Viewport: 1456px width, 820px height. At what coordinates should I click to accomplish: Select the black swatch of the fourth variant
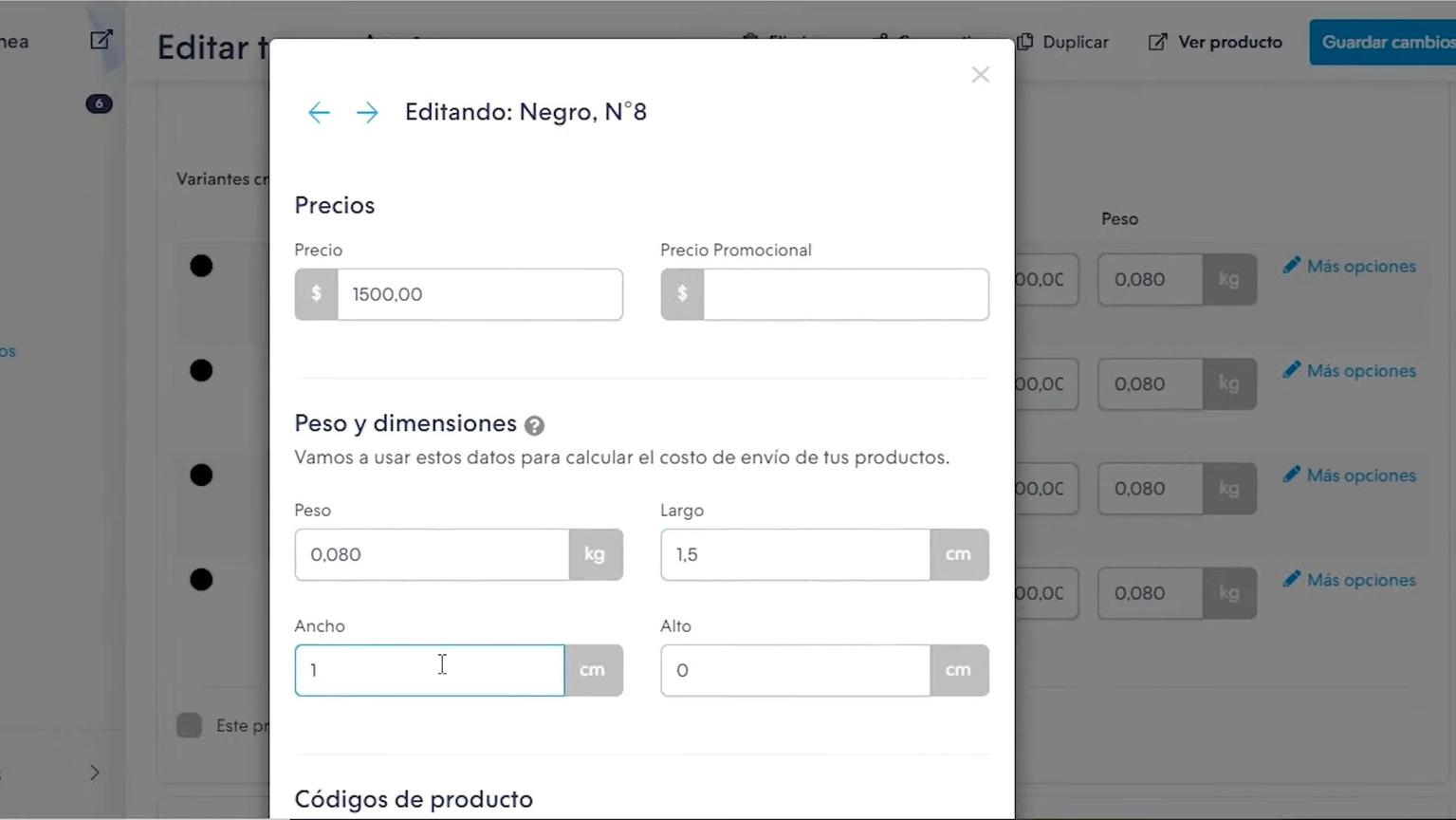click(x=201, y=579)
